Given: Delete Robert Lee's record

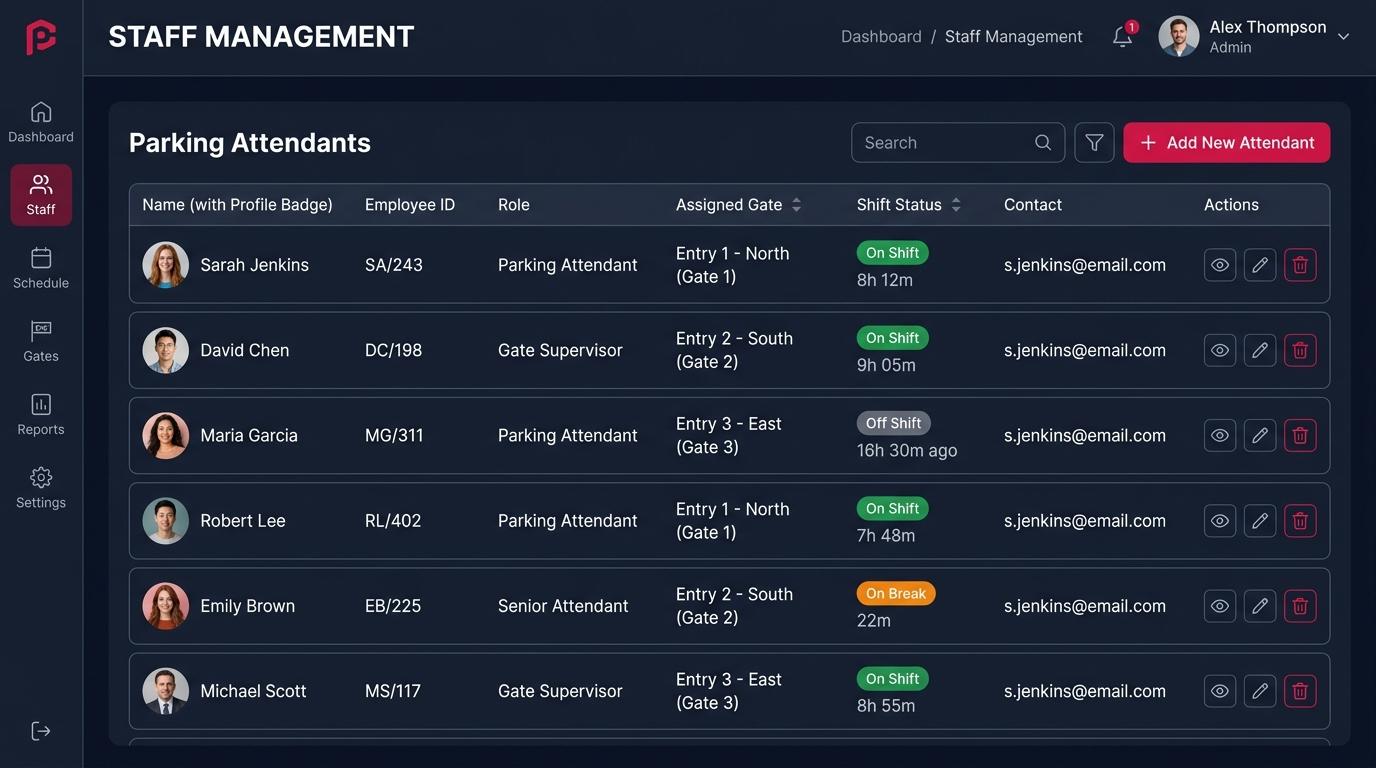Looking at the screenshot, I should (1300, 521).
